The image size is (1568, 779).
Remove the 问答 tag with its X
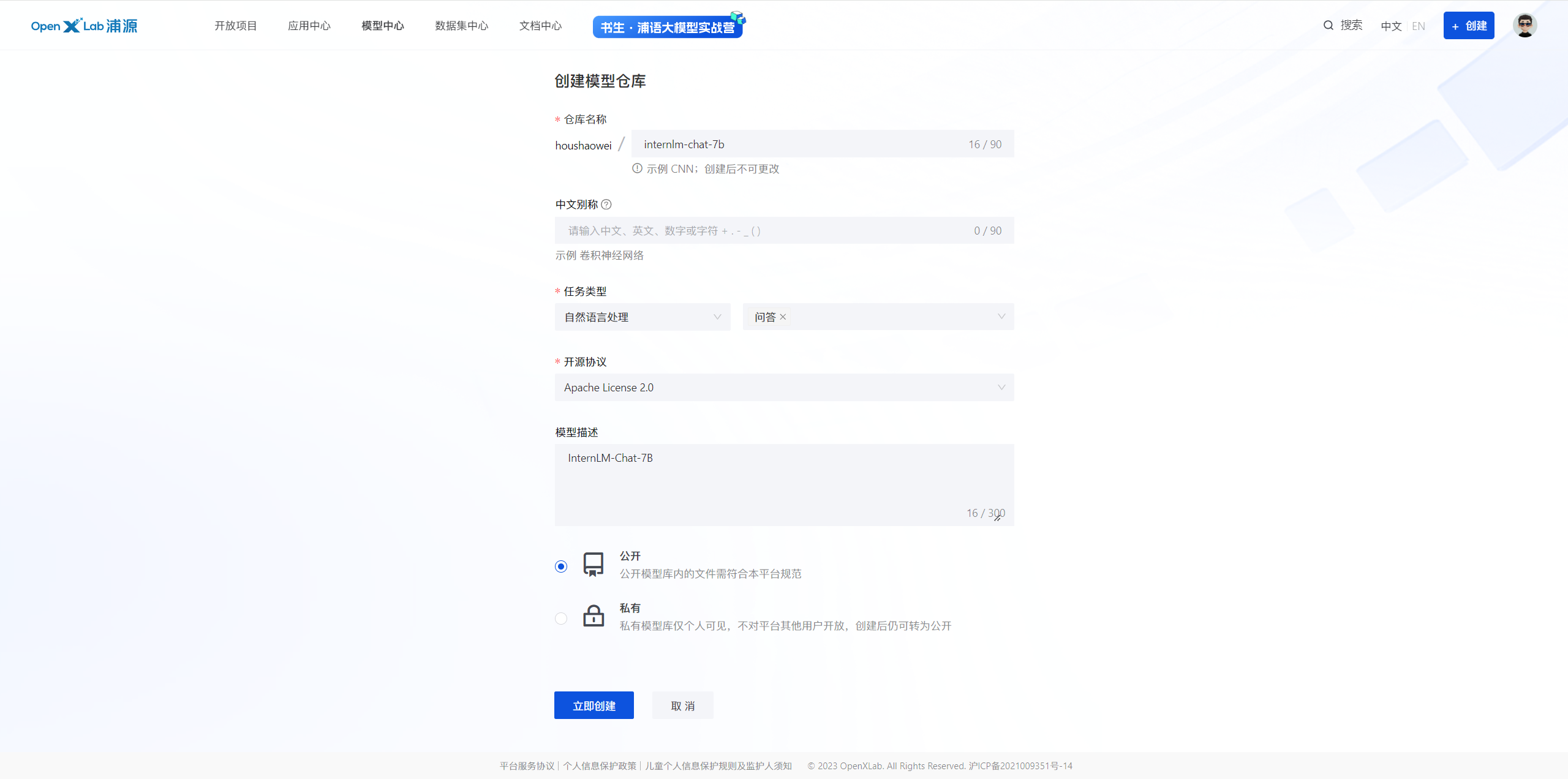pyautogui.click(x=783, y=317)
